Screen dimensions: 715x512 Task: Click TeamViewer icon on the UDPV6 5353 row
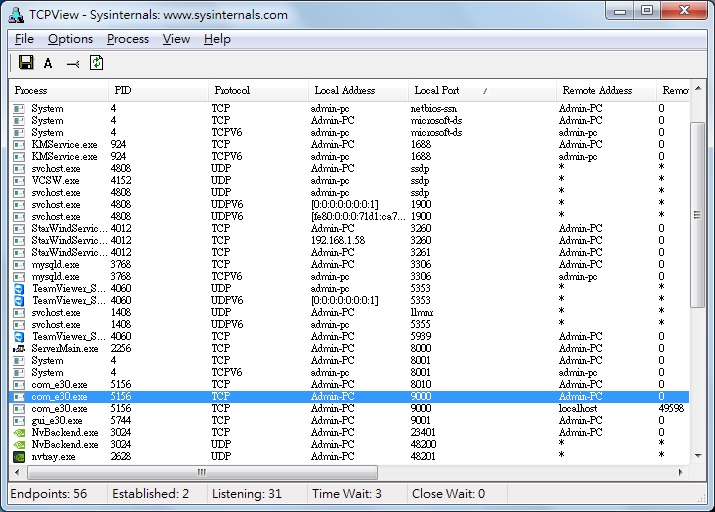pyautogui.click(x=19, y=300)
